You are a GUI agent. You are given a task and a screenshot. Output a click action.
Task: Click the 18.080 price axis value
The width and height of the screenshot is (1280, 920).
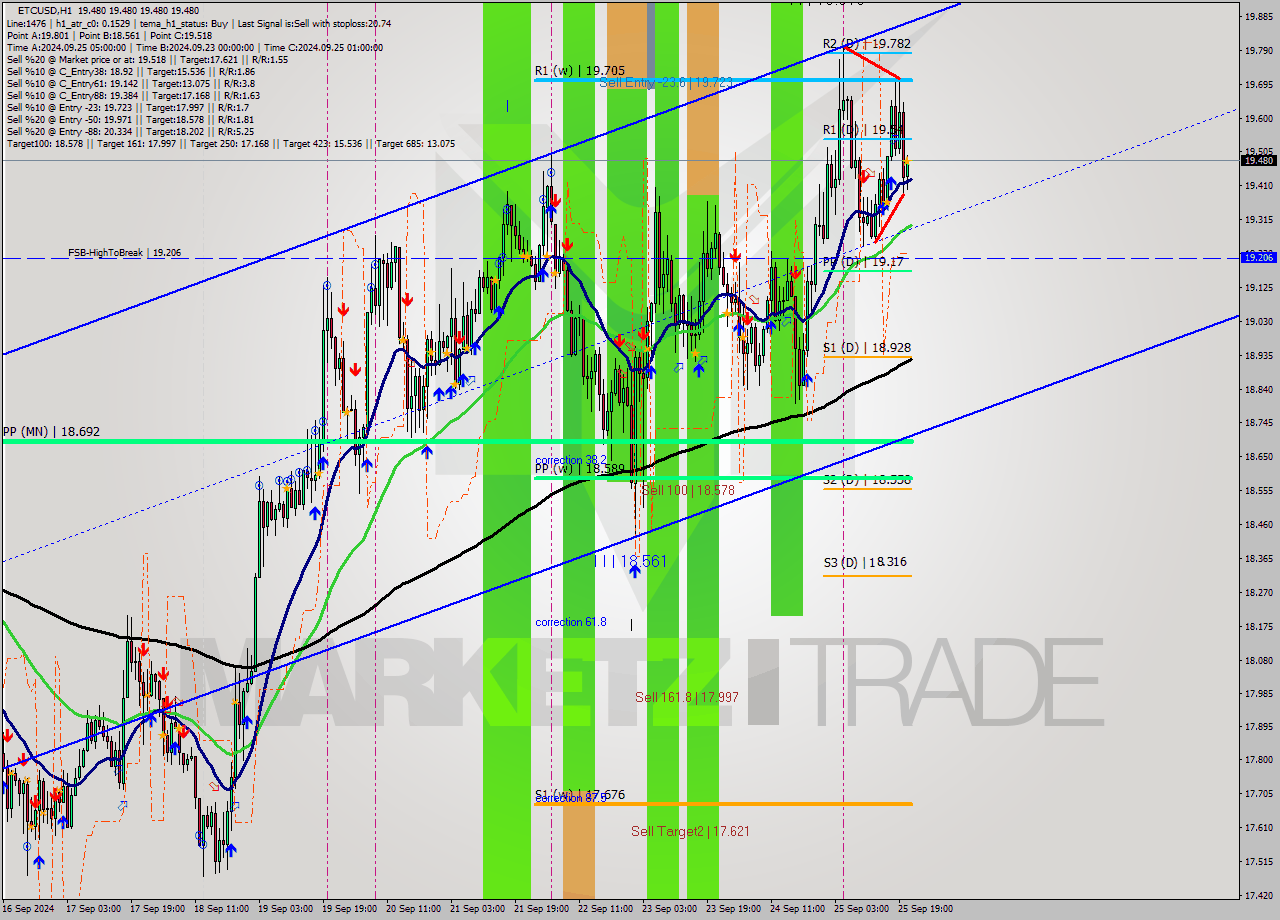click(1259, 660)
